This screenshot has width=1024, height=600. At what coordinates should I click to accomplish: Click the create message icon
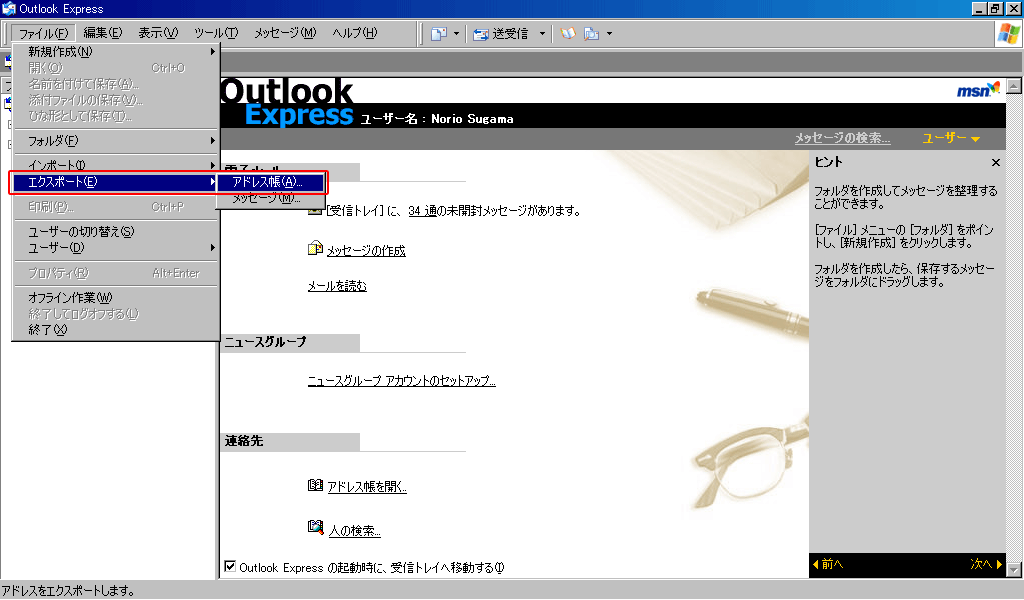pyautogui.click(x=315, y=249)
